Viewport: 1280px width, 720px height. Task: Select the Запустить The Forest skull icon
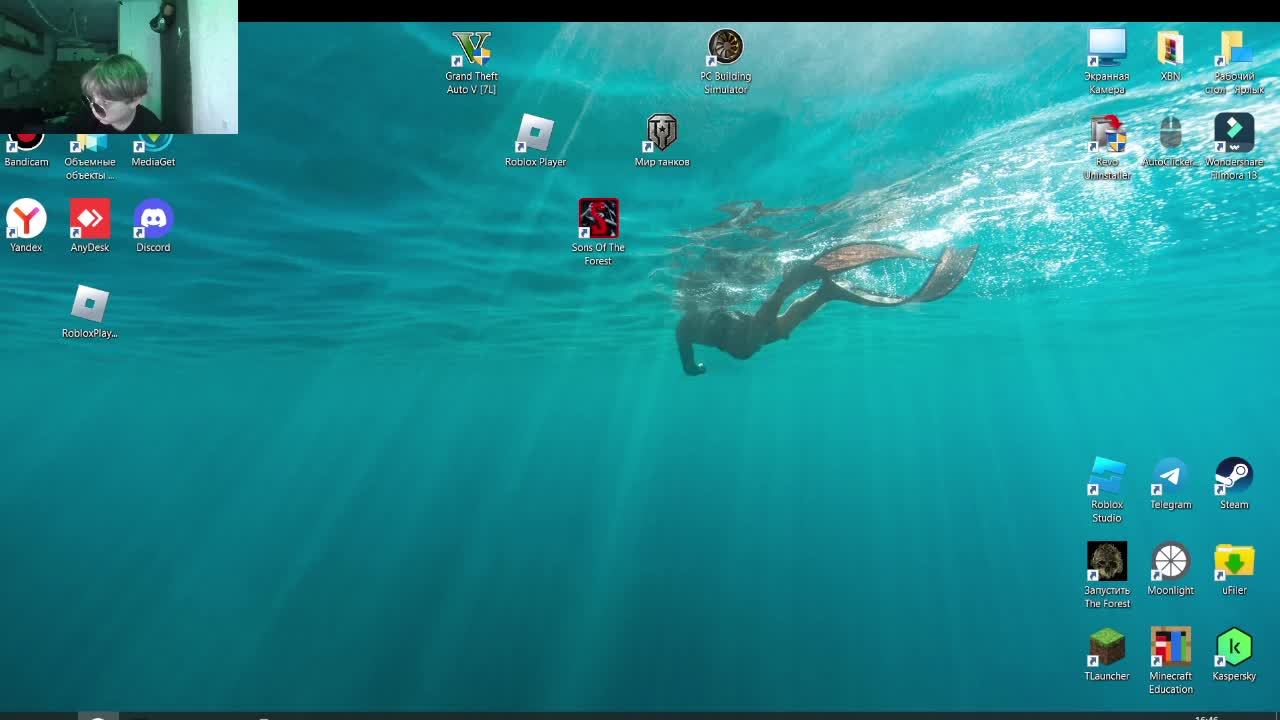(x=1107, y=562)
